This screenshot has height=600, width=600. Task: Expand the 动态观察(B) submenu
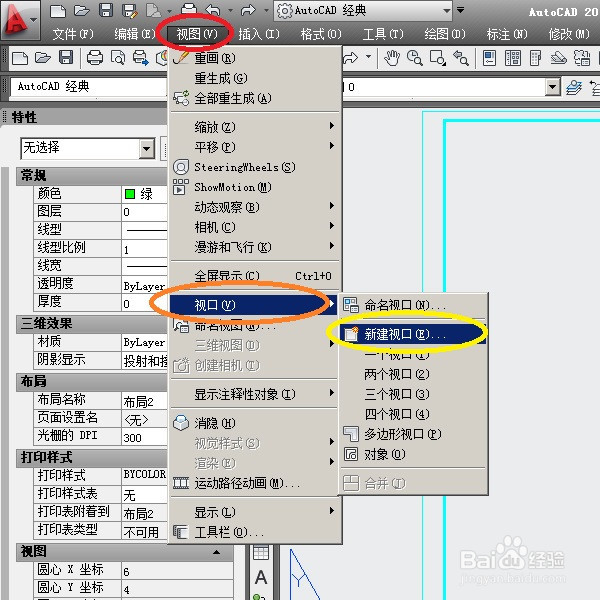click(x=255, y=207)
